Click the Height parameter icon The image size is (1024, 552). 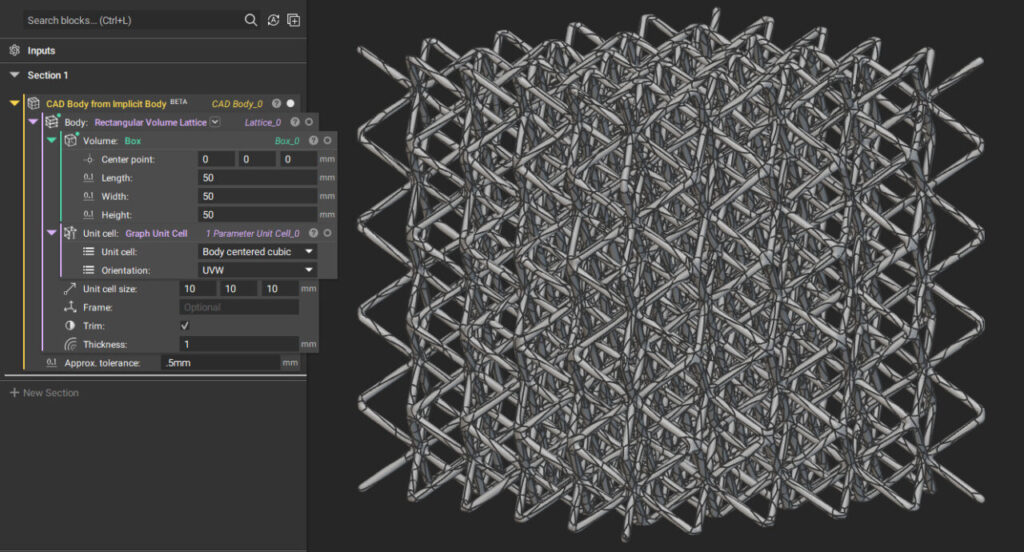89,214
